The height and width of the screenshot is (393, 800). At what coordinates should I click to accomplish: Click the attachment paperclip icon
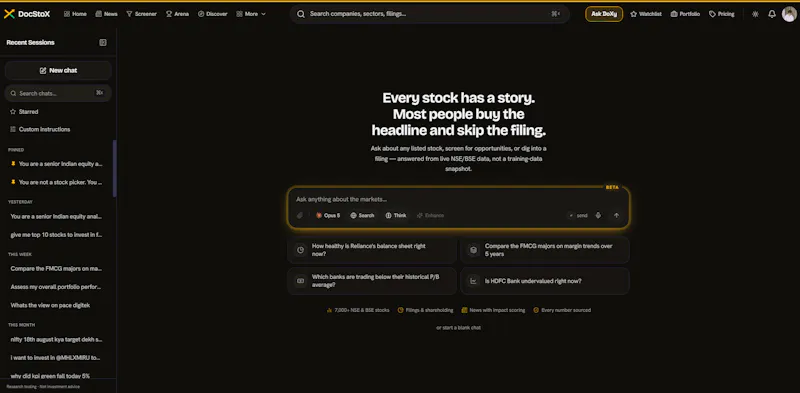pos(300,215)
